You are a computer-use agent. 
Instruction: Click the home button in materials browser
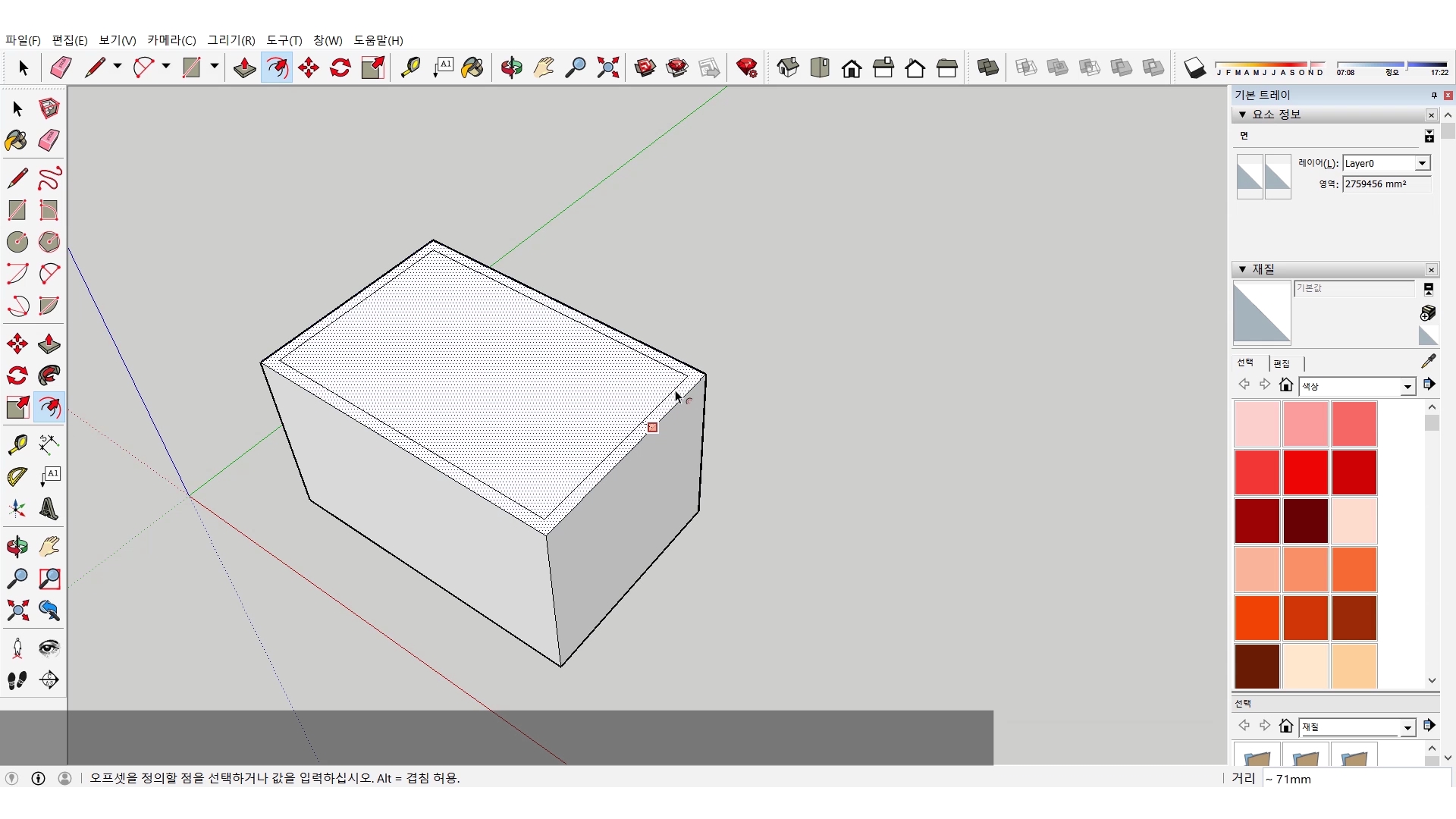pos(1286,385)
